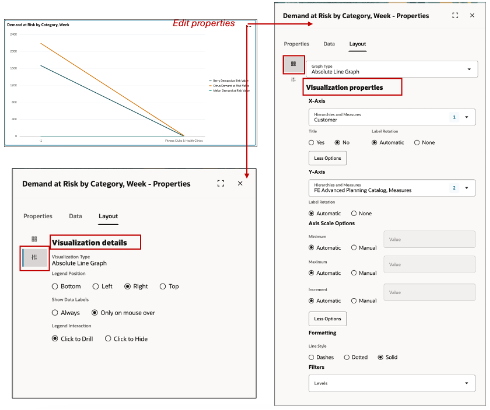This screenshot has height=410, width=490.
Task: Click the Increment Value input field
Action: pos(429,292)
